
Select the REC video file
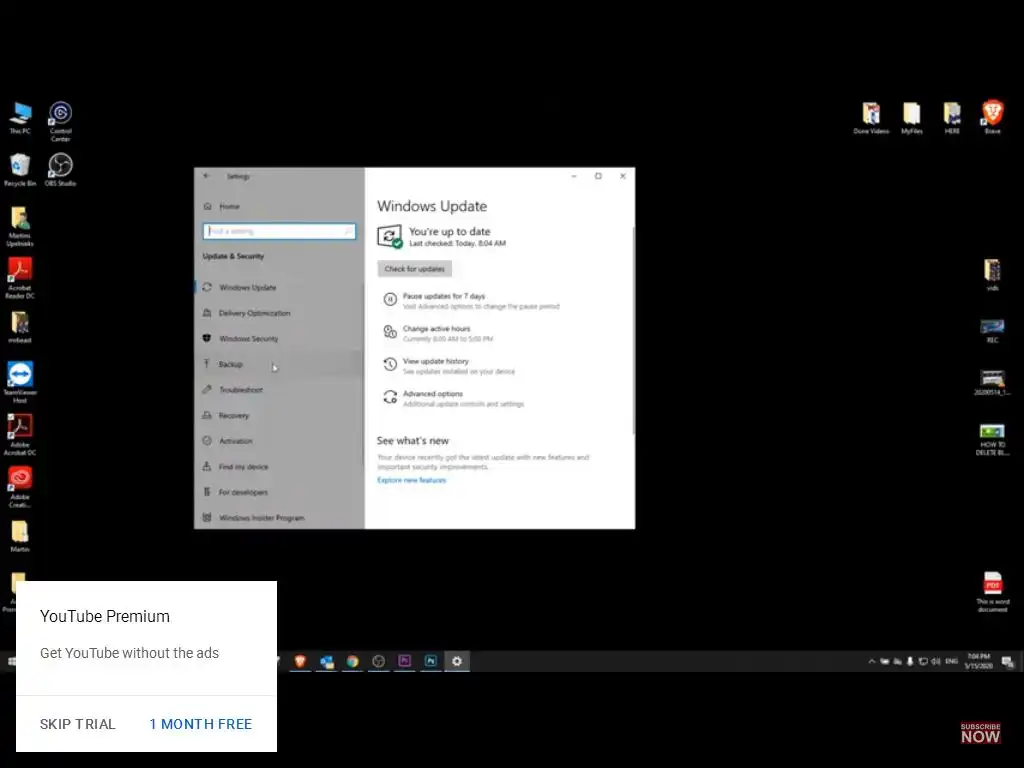(992, 330)
